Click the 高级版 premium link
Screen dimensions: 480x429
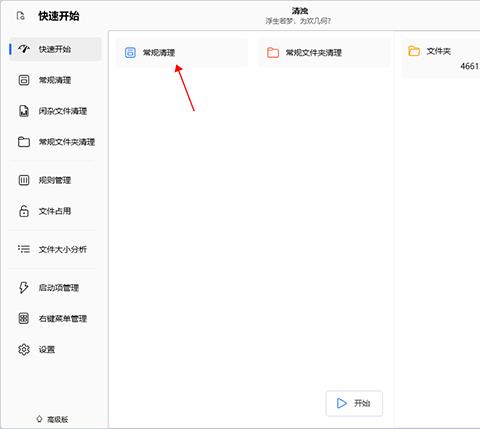(x=52, y=419)
